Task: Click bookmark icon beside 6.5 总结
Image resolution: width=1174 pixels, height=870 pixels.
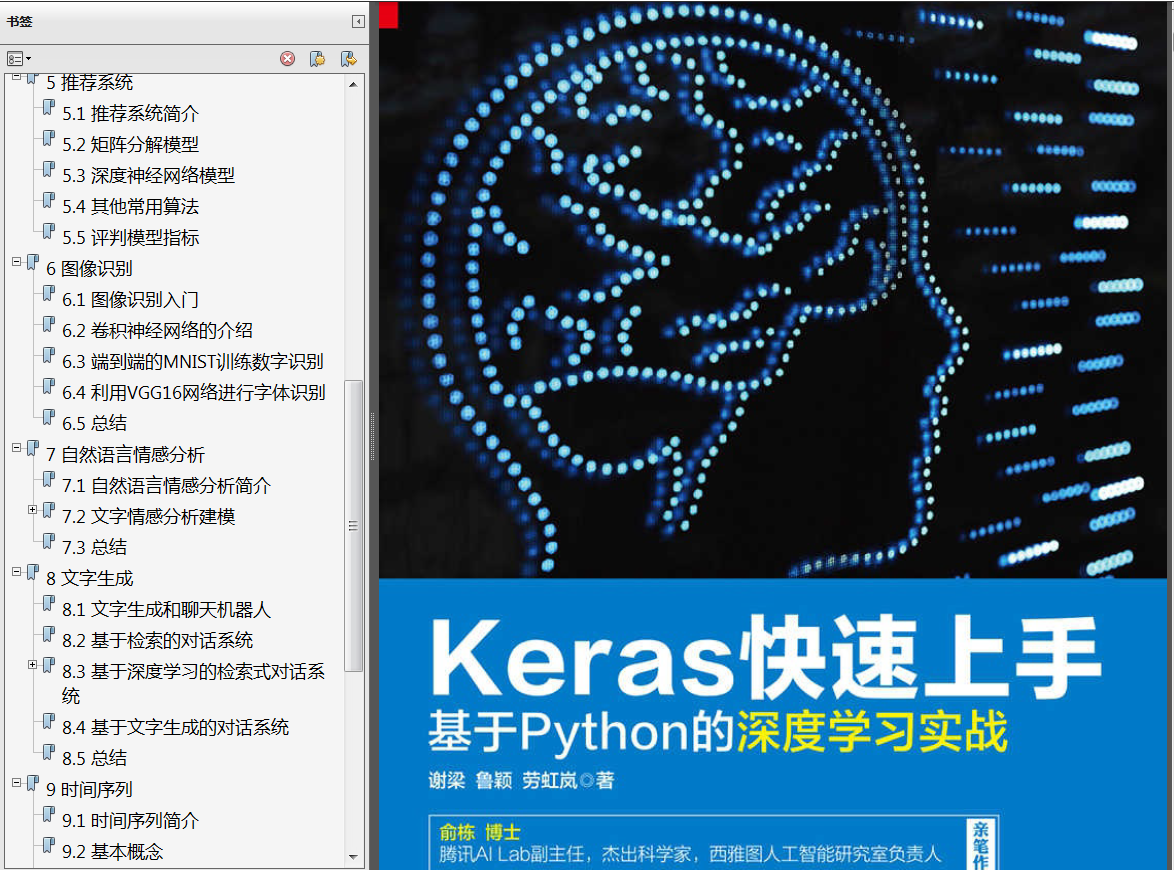Action: tap(49, 419)
